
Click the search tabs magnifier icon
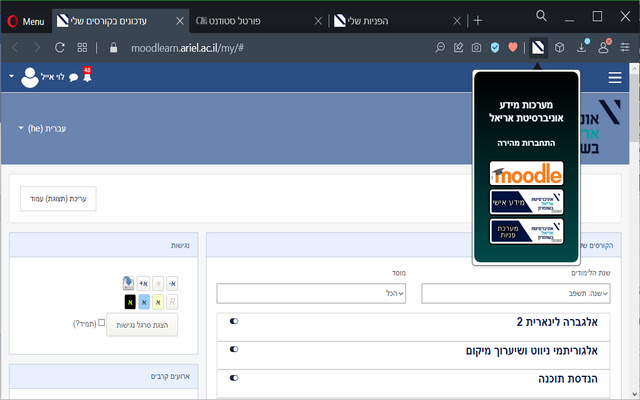pyautogui.click(x=541, y=16)
